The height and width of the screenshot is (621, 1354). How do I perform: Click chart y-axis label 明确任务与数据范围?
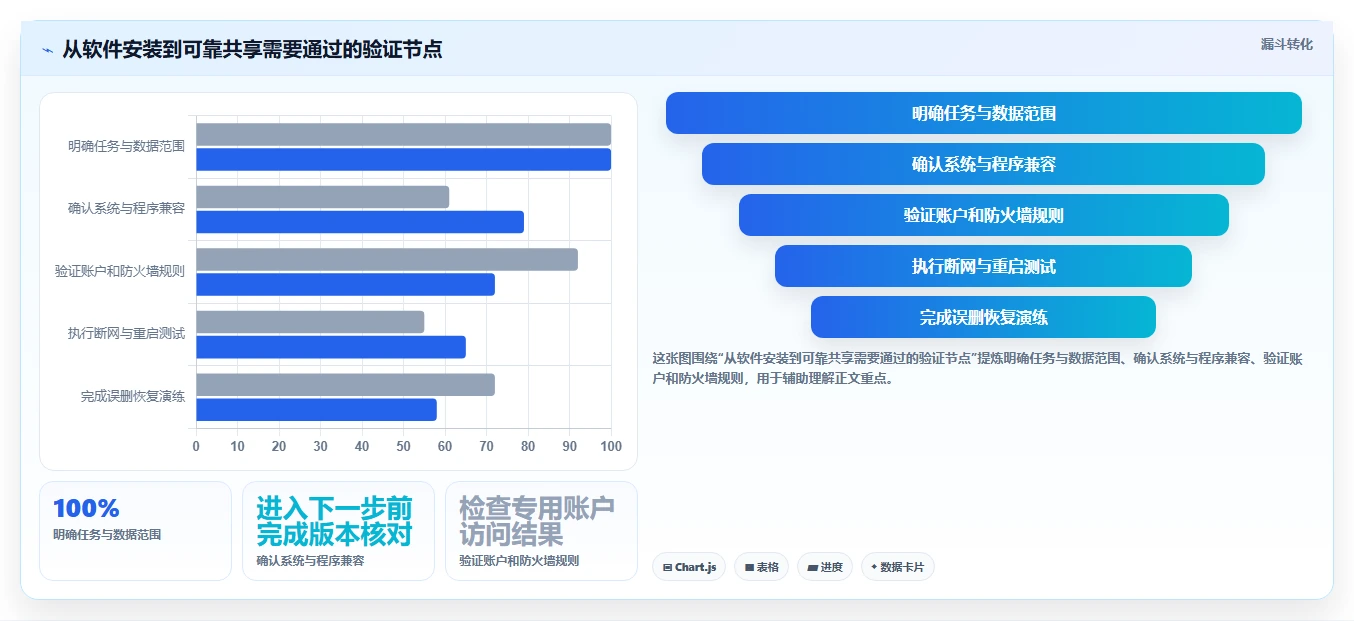pyautogui.click(x=126, y=146)
